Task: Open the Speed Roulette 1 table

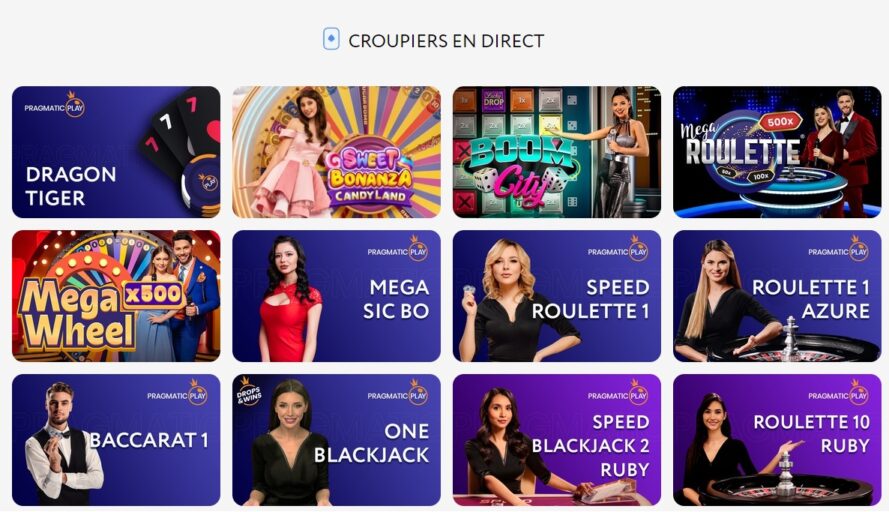Action: pos(557,296)
